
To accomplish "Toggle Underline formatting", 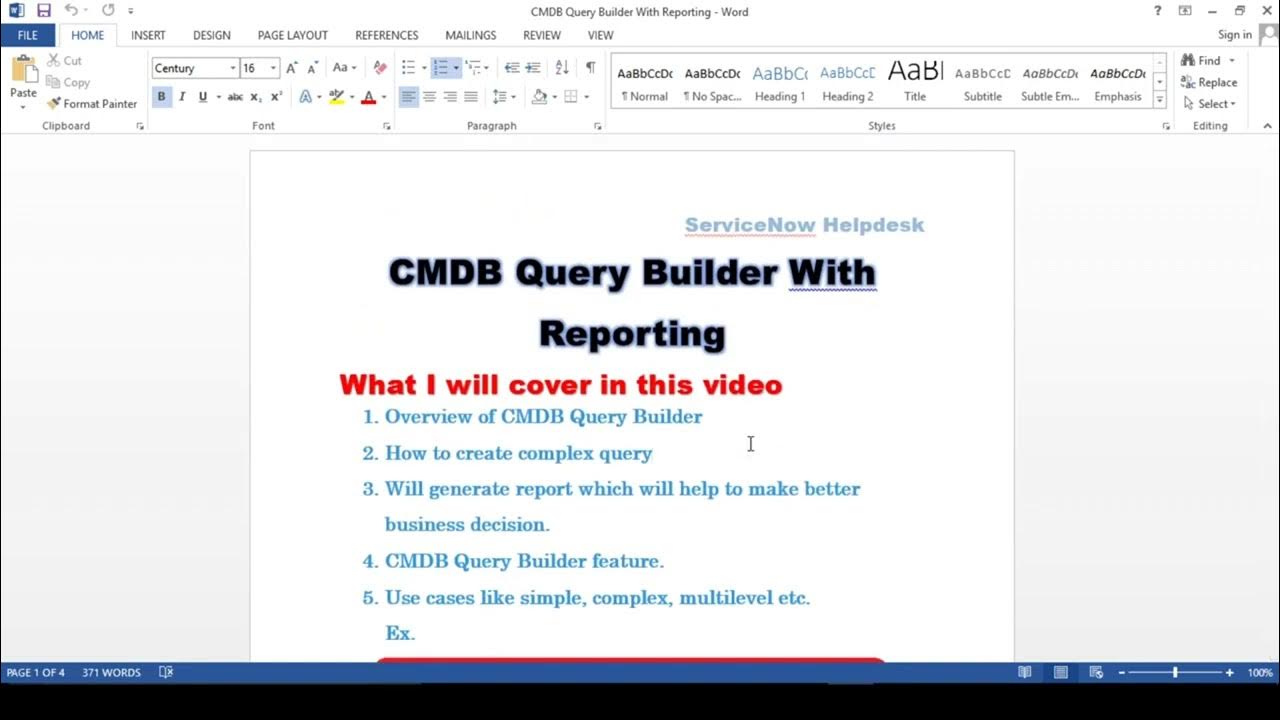I will tap(202, 97).
